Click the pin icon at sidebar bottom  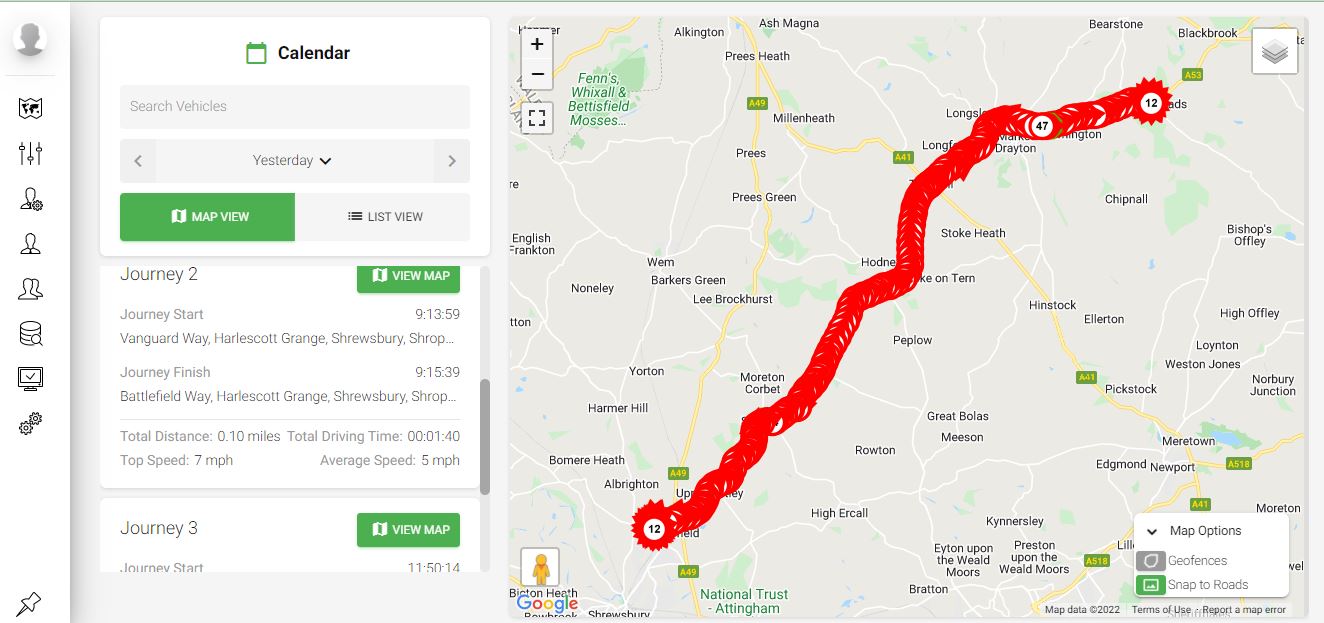pos(30,603)
